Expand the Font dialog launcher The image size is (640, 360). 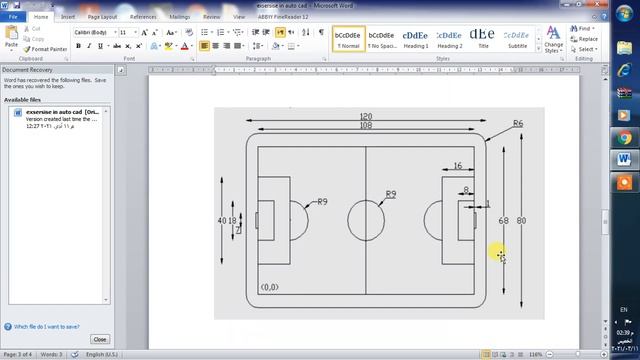(x=192, y=59)
